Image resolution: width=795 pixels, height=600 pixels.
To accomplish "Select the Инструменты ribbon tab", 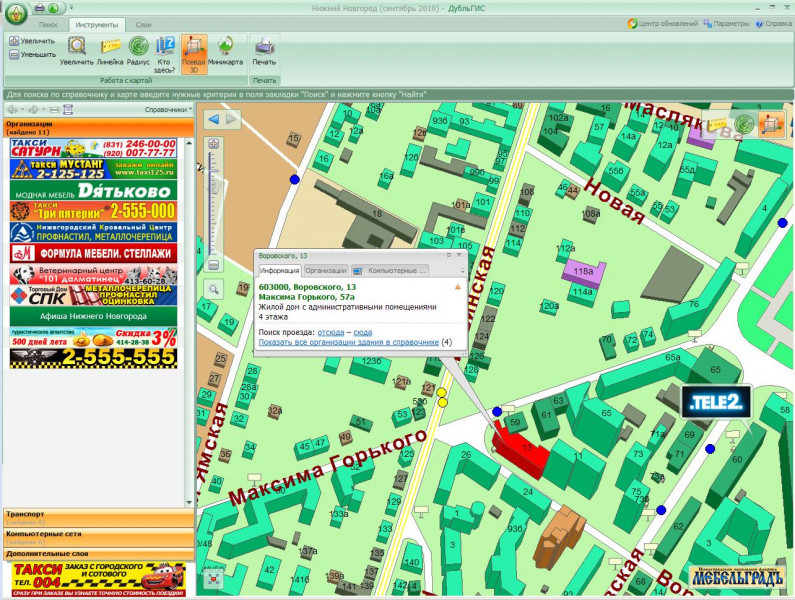I will pos(96,24).
